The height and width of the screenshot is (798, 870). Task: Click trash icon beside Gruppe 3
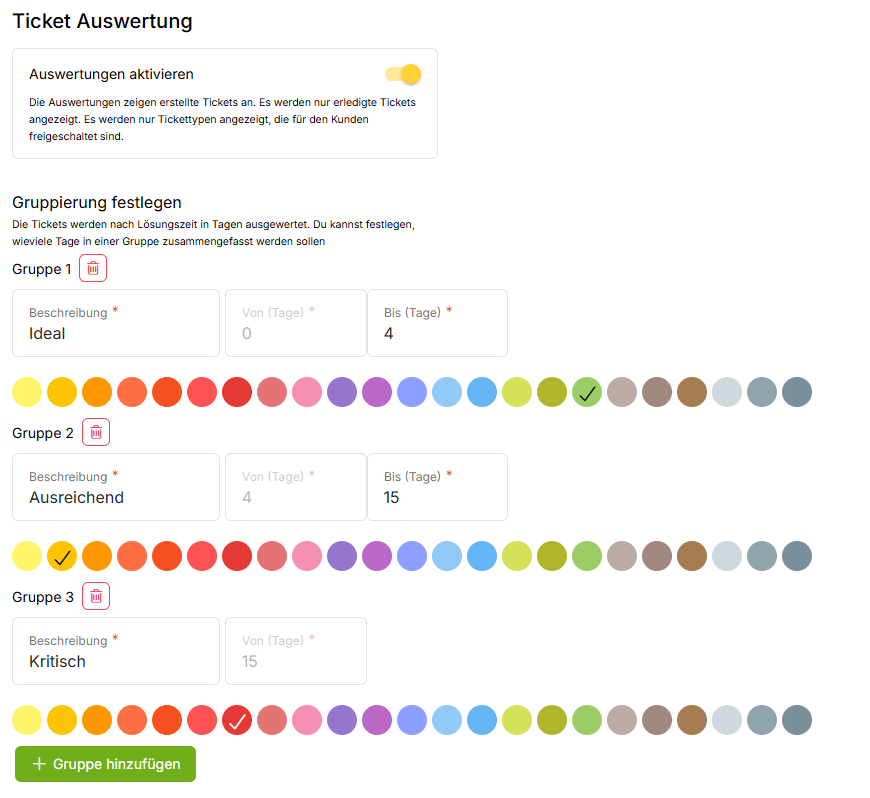click(x=96, y=596)
